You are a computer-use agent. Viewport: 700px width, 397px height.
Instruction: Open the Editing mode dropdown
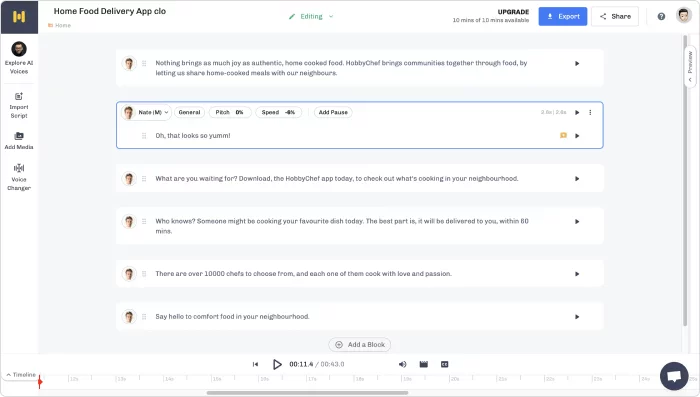pyautogui.click(x=311, y=17)
